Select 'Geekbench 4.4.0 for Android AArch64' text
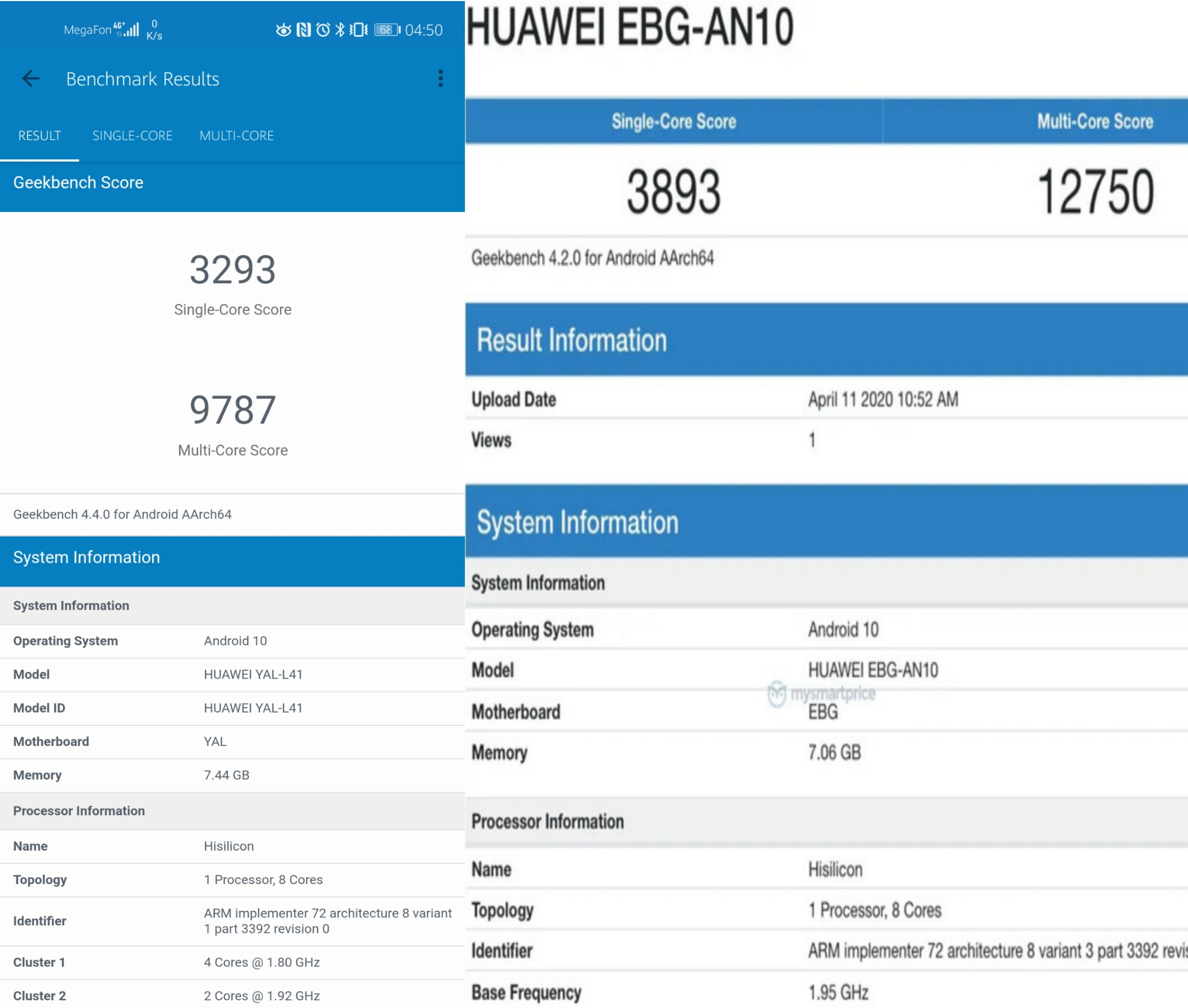Image resolution: width=1188 pixels, height=1008 pixels. (x=122, y=514)
